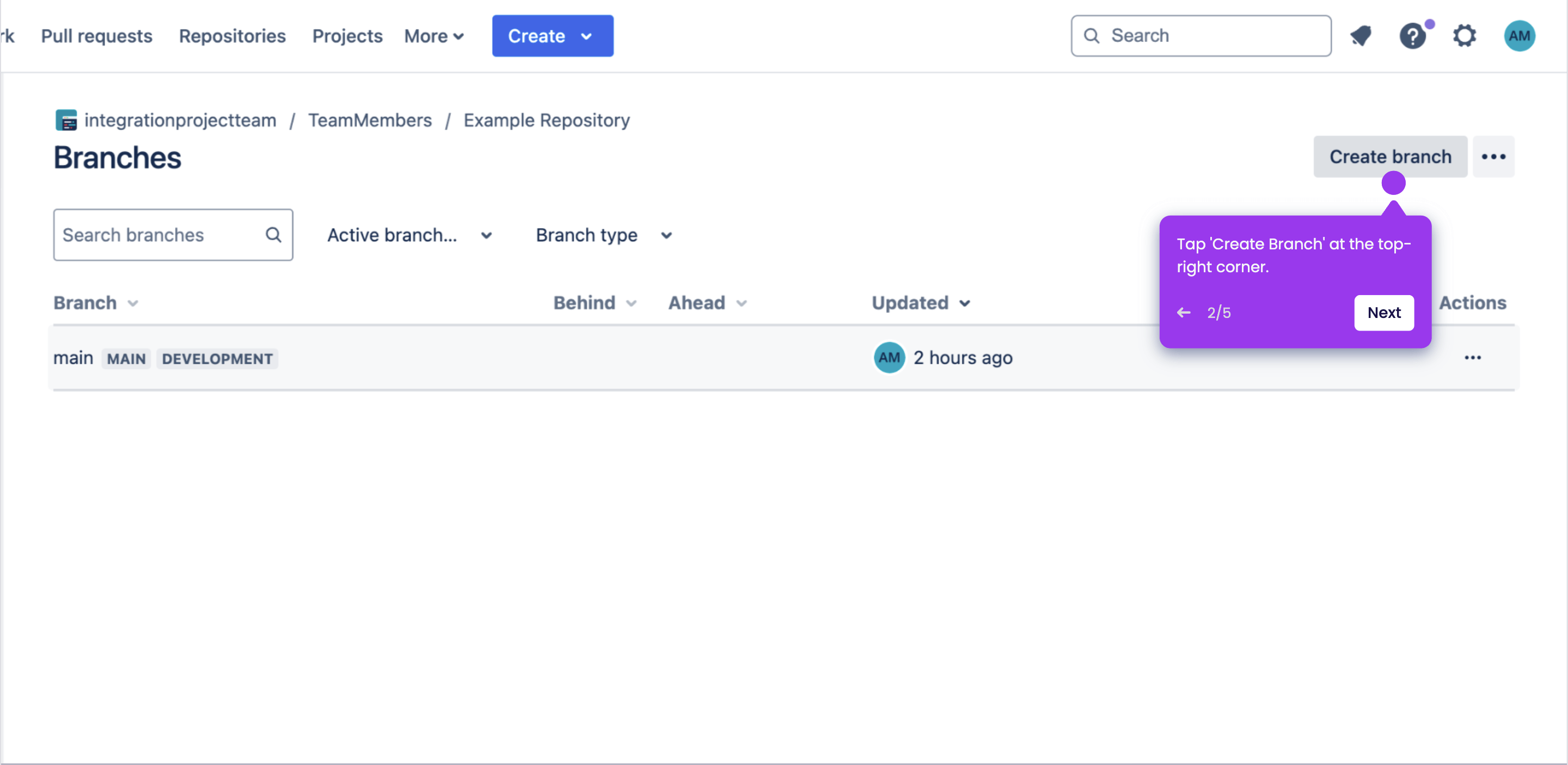1568x765 pixels.
Task: Click the integrationprojectteam workspace icon
Action: tap(66, 120)
